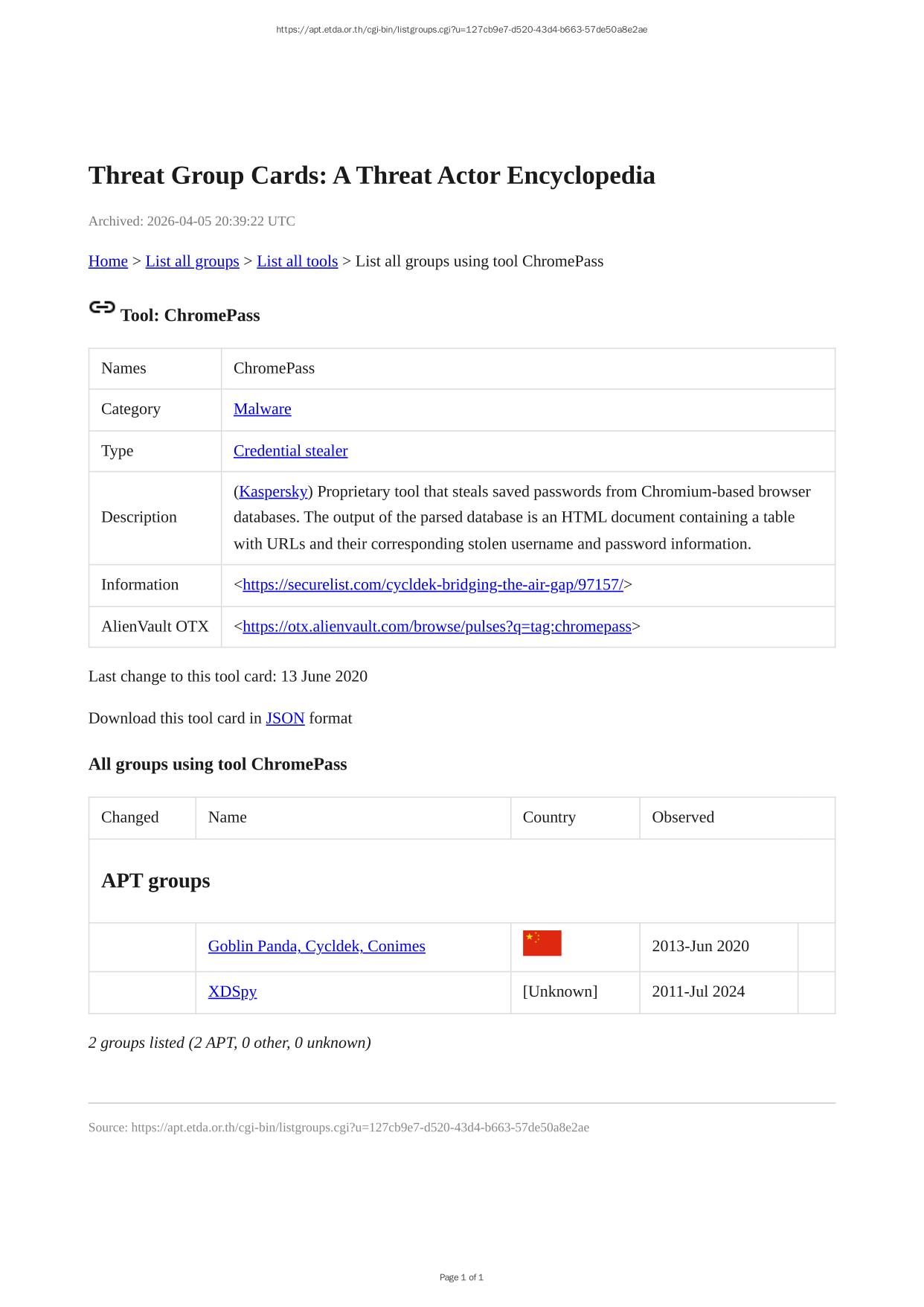Open the Malware category link
Viewport: 924px width, 1307px height.
[262, 409]
